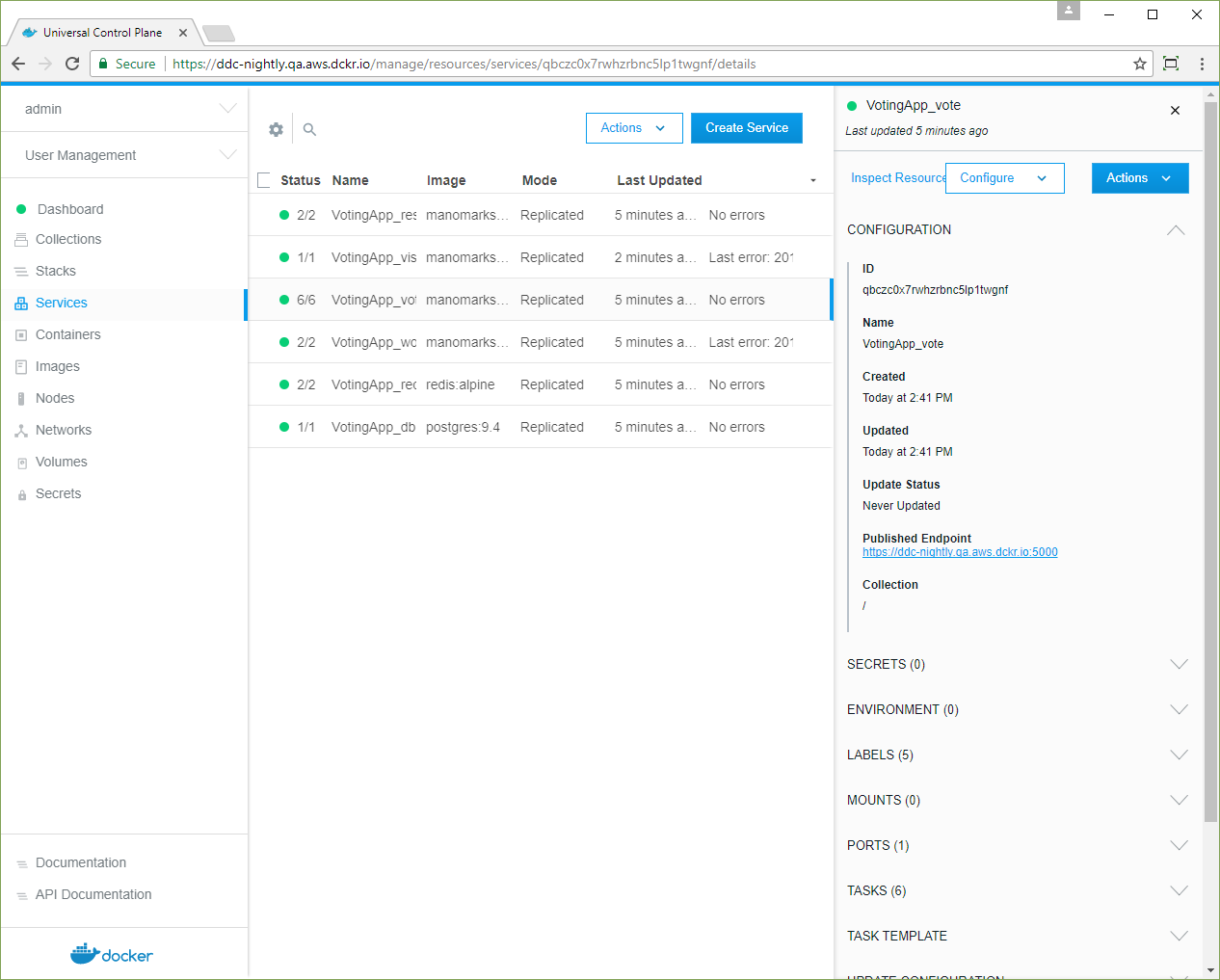
Task: Click the Create Service button
Action: point(746,127)
